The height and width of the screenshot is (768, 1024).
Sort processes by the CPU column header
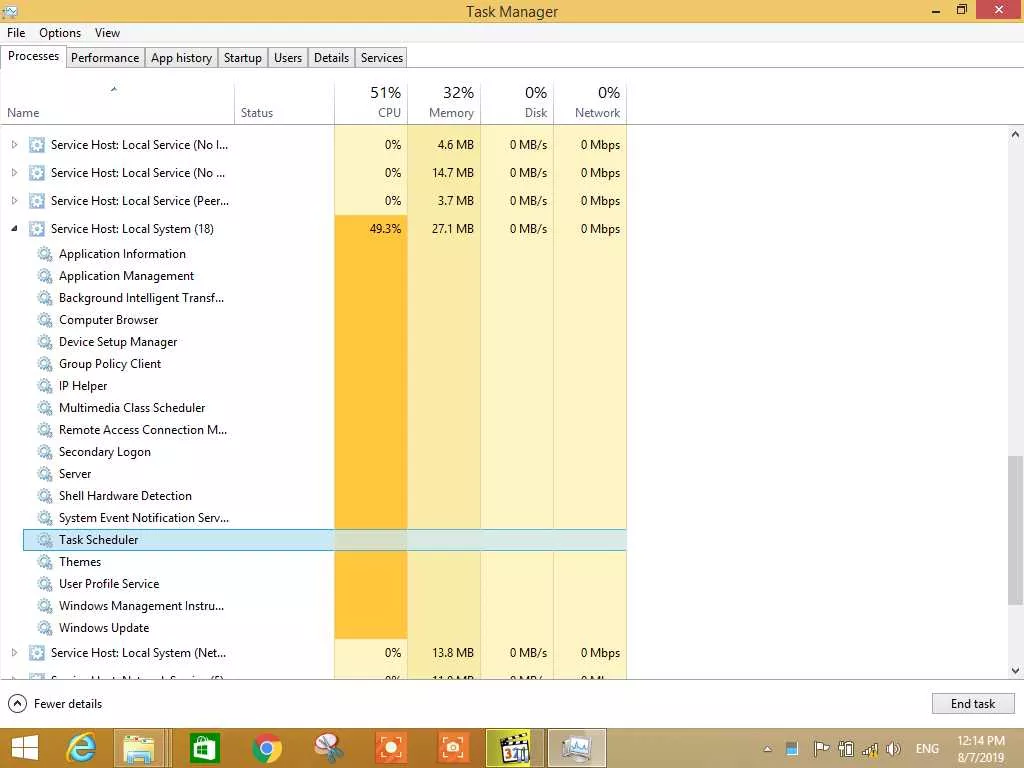coord(371,103)
